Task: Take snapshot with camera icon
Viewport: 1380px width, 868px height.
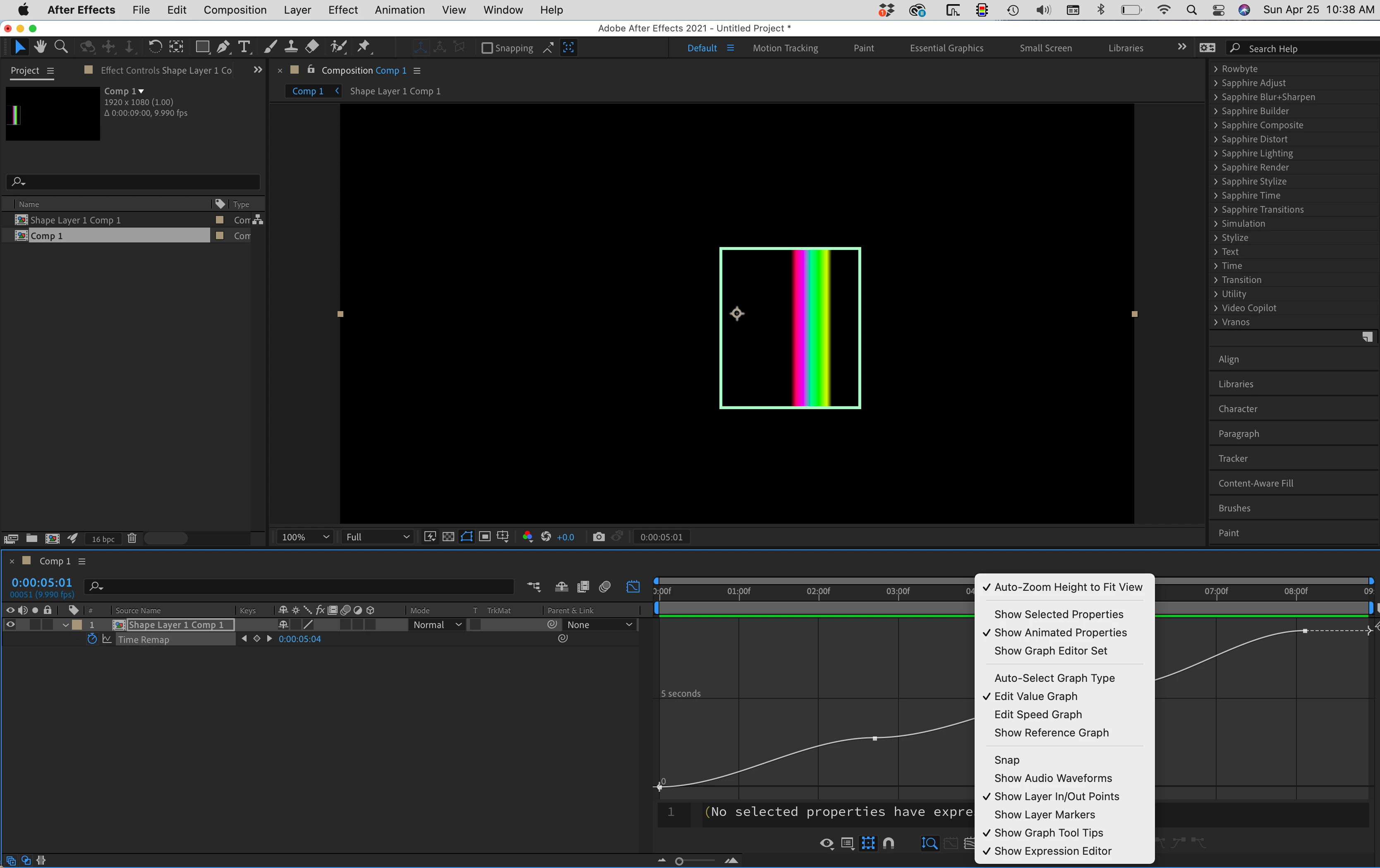Action: [598, 537]
